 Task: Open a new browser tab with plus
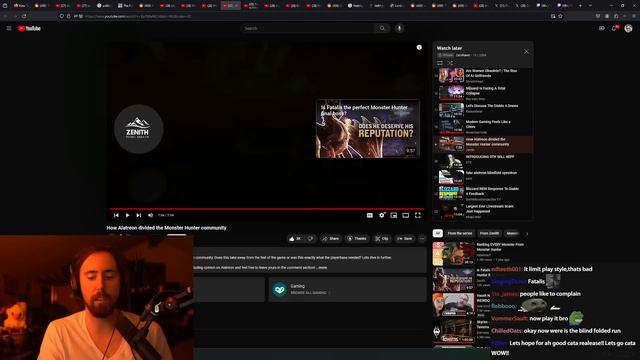580,6
